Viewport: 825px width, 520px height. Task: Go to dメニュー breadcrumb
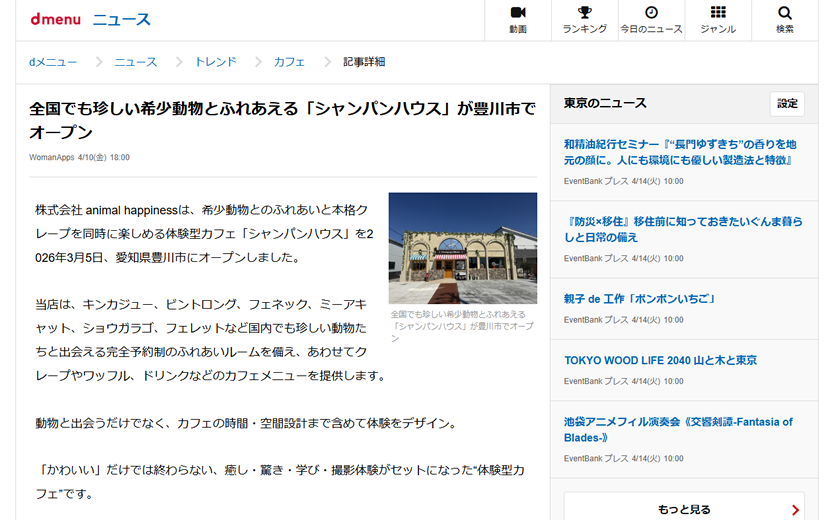53,62
